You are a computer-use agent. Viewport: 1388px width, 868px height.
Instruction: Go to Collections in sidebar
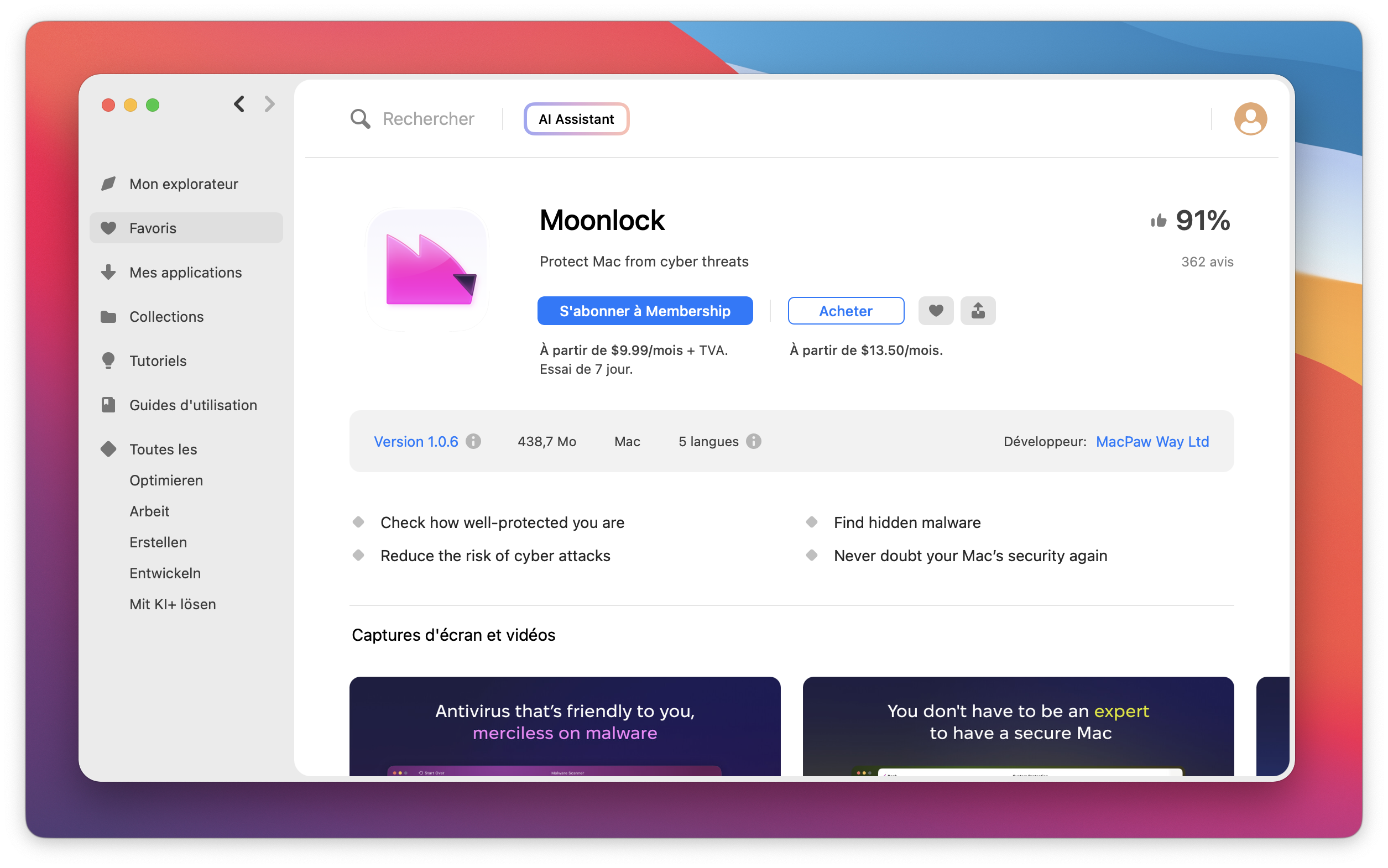186,316
